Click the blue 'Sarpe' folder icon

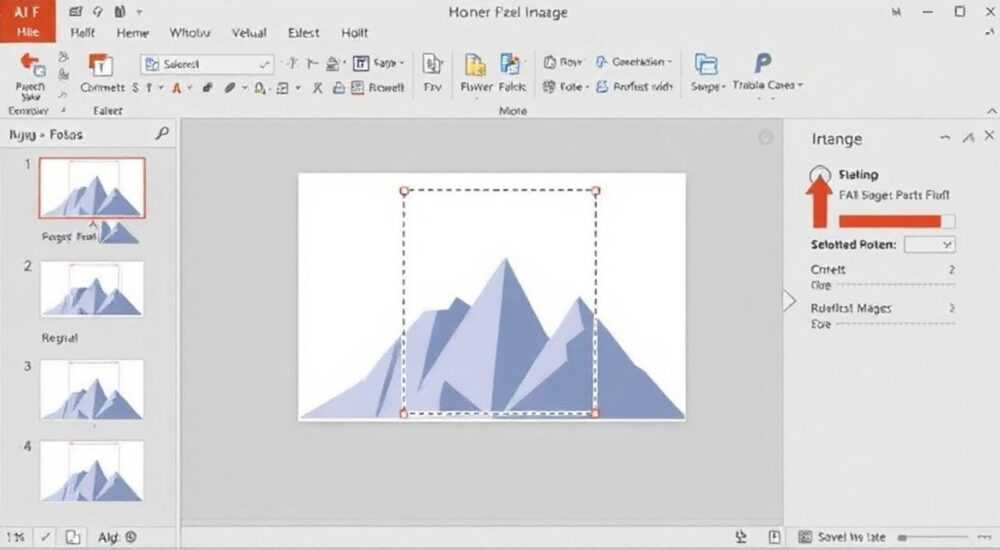pyautogui.click(x=706, y=64)
